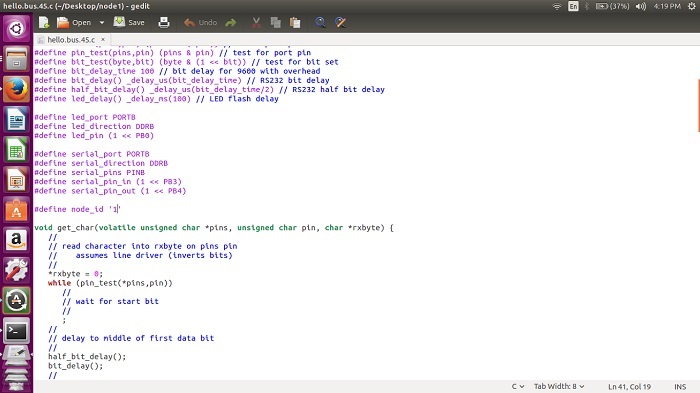Viewport: 700px width, 393px height.
Task: Click the 'void get_char' function line
Action: coord(214,228)
